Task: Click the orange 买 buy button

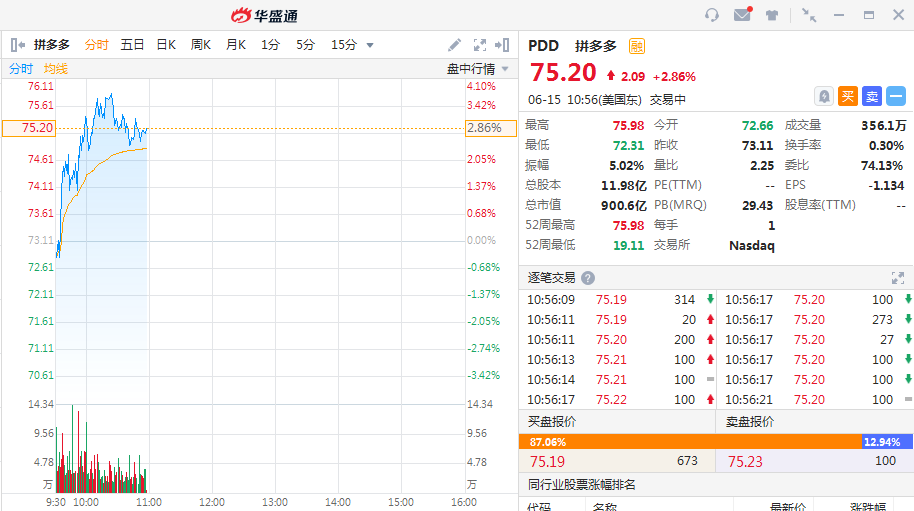Action: [x=847, y=96]
